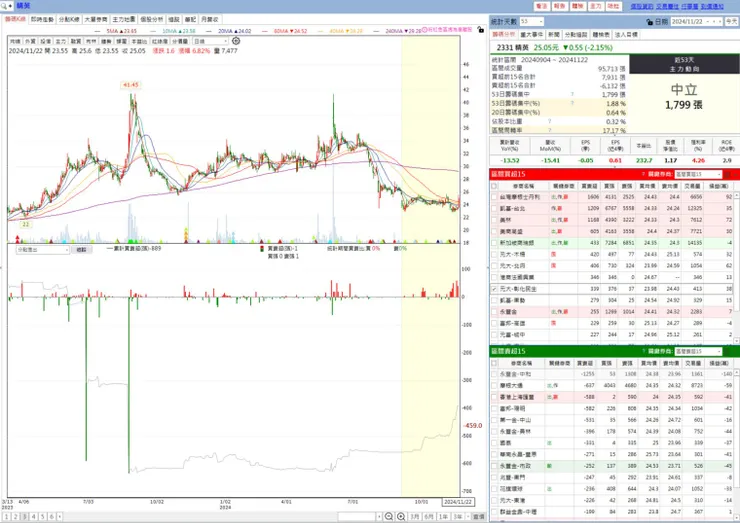Switch to 個股分析 tab

click(151, 19)
